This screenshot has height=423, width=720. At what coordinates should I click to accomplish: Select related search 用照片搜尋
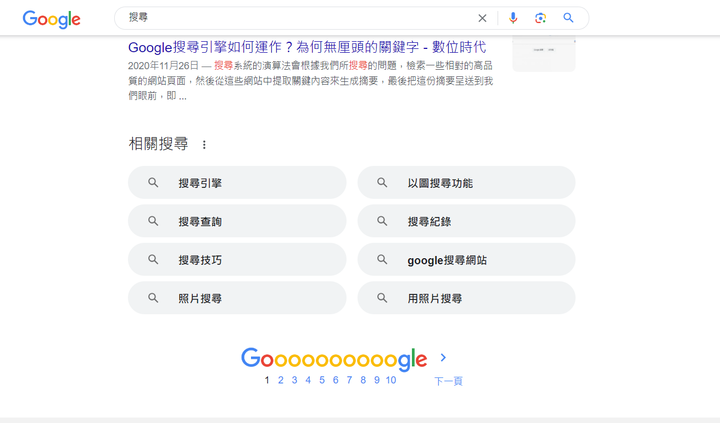[x=467, y=298]
